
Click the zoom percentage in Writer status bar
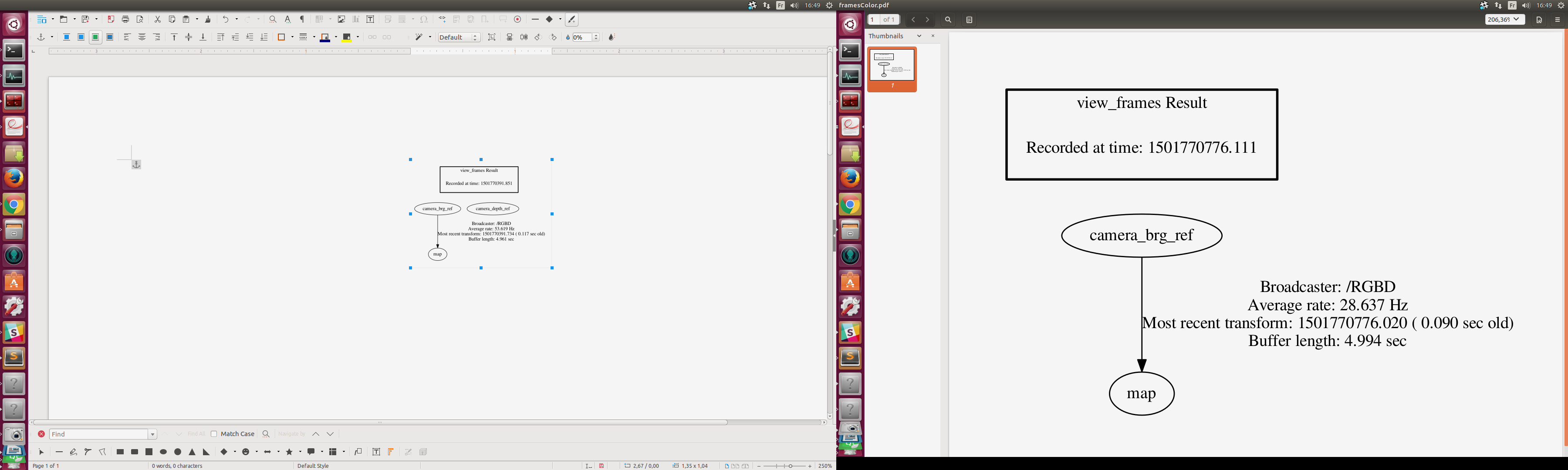click(x=825, y=466)
